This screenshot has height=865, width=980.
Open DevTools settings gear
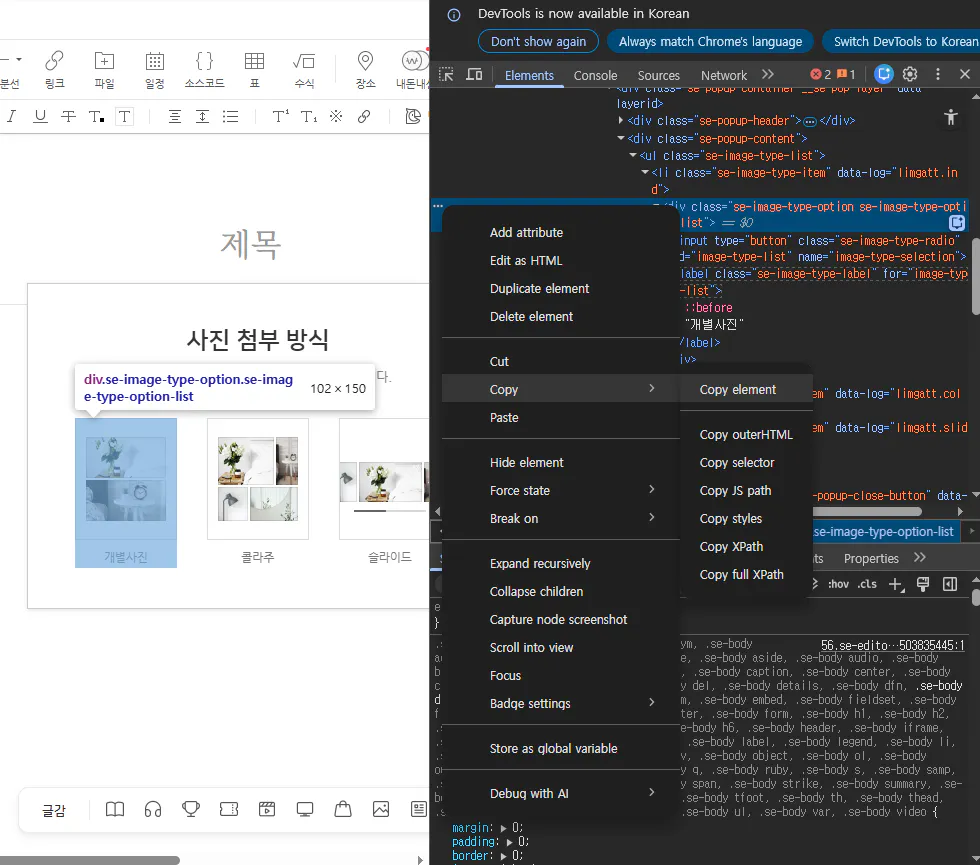click(910, 74)
